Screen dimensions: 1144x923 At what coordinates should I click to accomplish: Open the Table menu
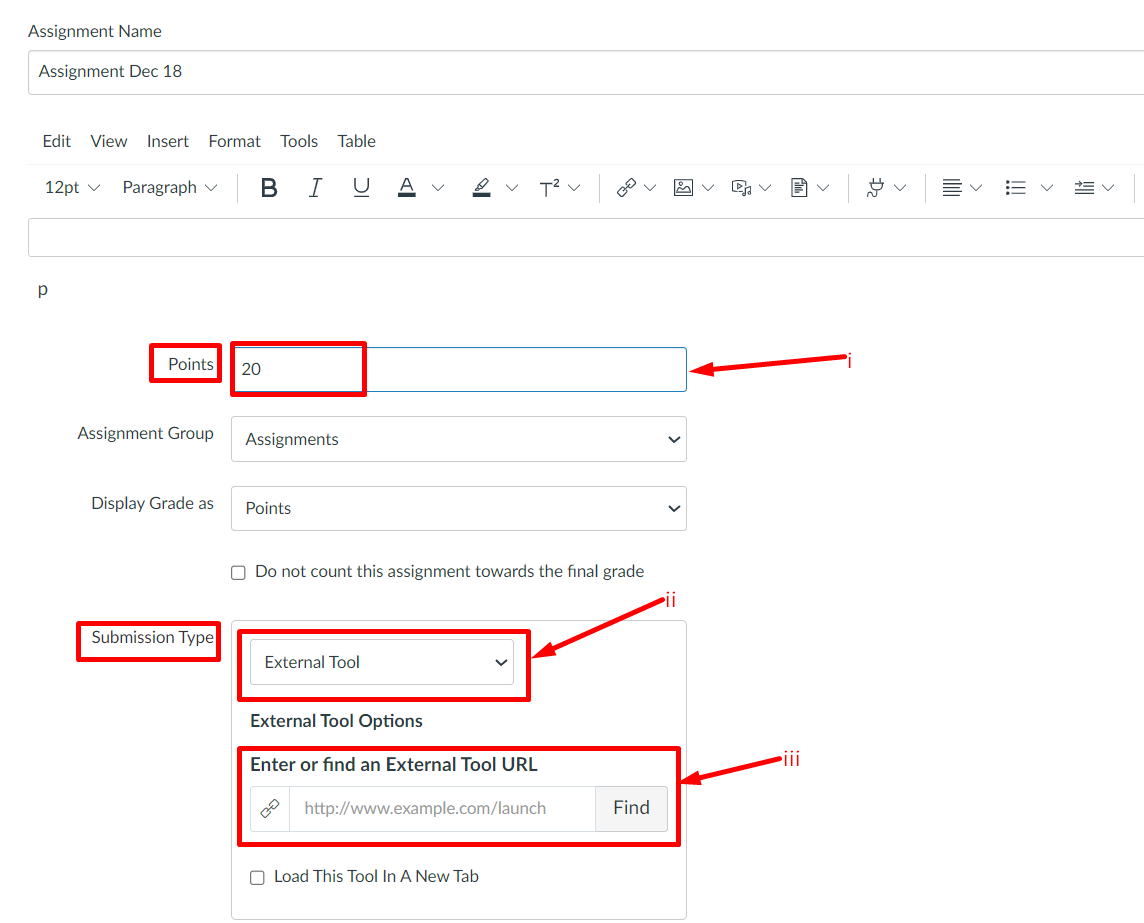click(x=356, y=141)
